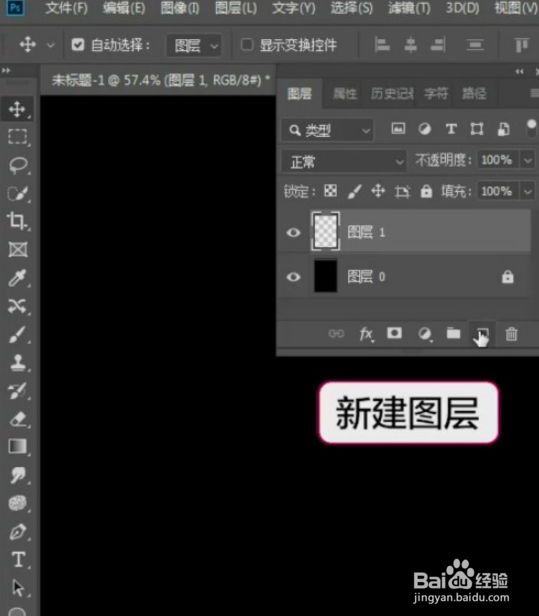
Task: Select the Rectangular Marquee tool
Action: [x=18, y=136]
